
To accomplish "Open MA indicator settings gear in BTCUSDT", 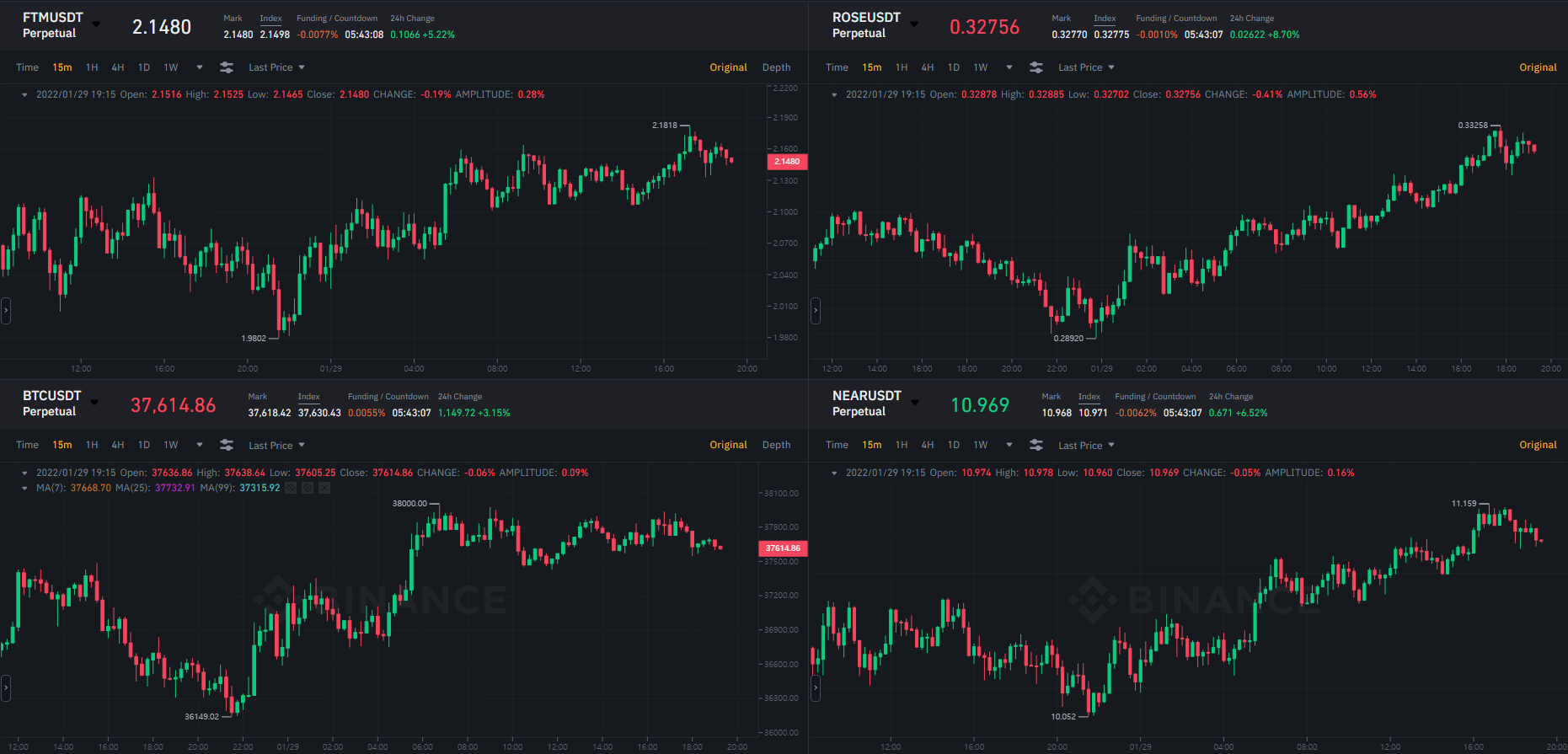I will click(x=308, y=488).
